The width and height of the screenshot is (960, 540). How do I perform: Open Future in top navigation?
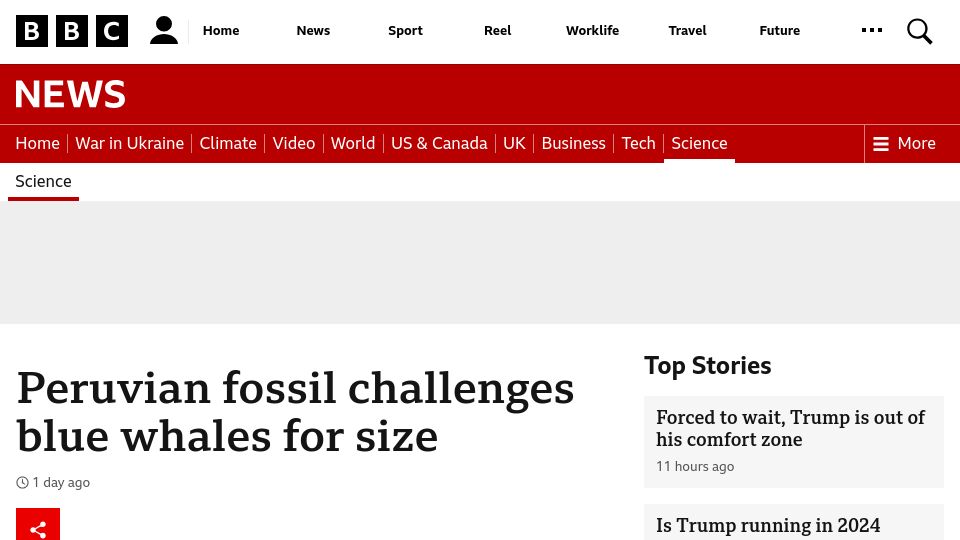point(779,31)
